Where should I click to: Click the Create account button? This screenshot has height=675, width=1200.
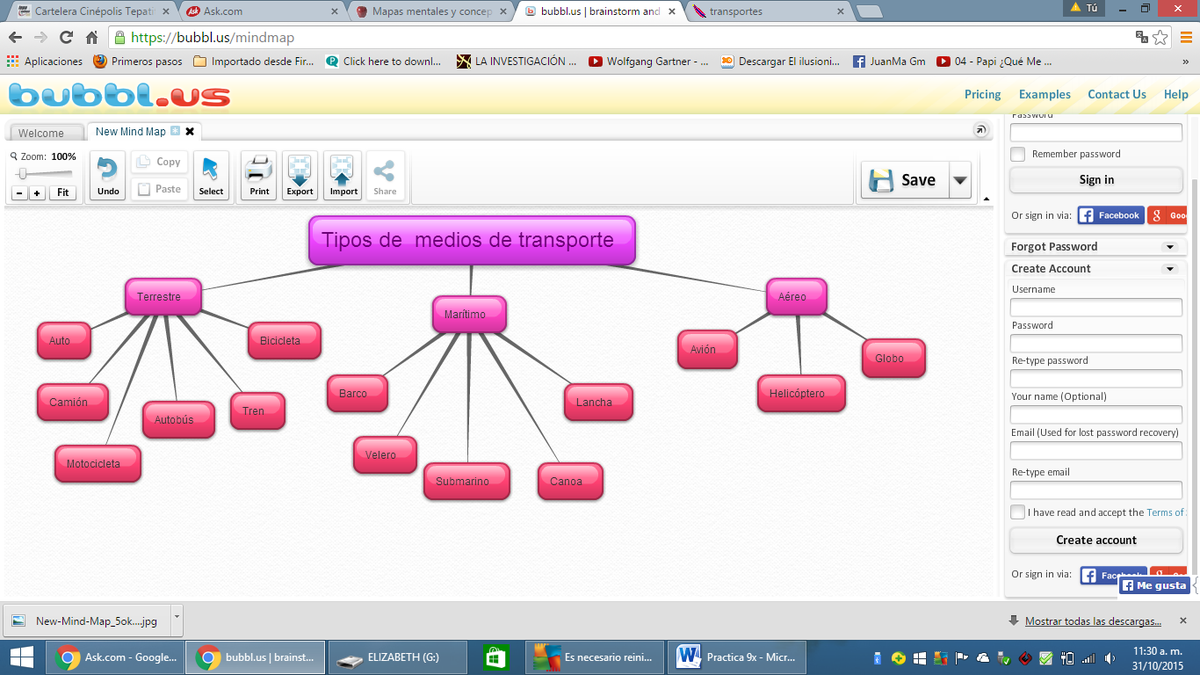click(1096, 540)
